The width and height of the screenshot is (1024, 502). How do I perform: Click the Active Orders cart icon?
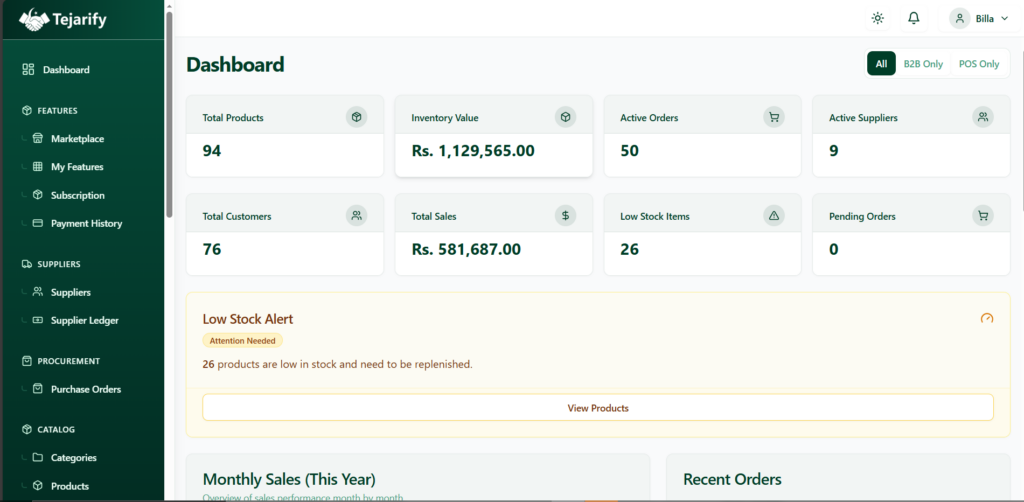click(774, 117)
